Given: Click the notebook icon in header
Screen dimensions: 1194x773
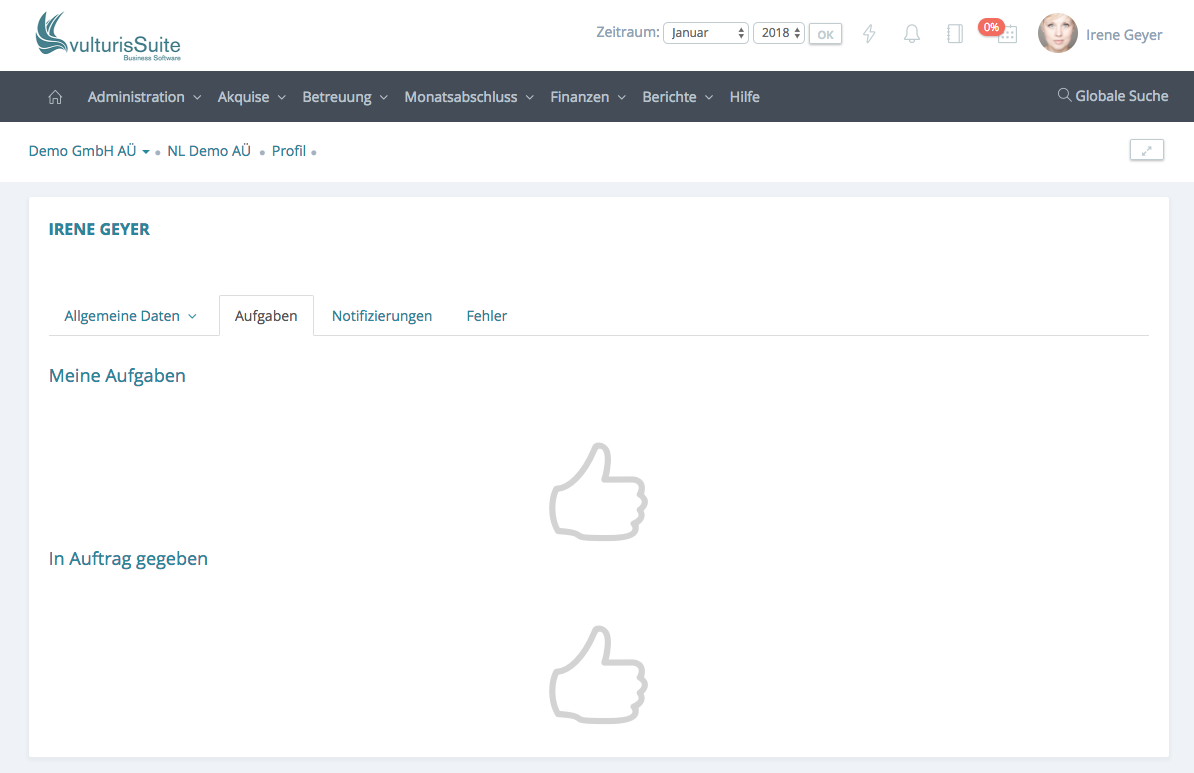Looking at the screenshot, I should coord(954,34).
